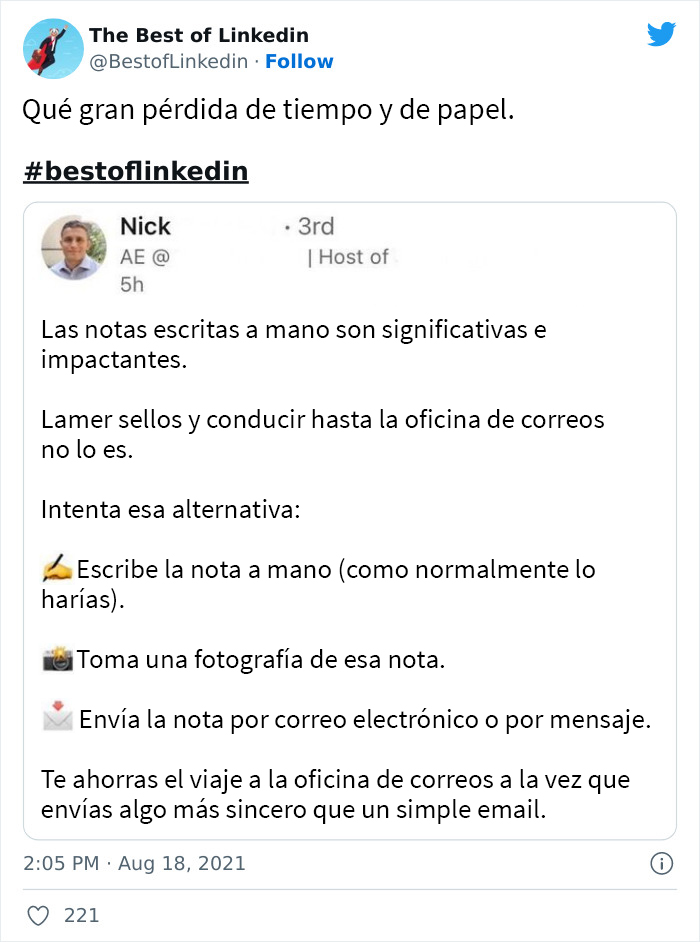Click Nick's name in the embedded post
This screenshot has height=942, width=700.
click(147, 226)
